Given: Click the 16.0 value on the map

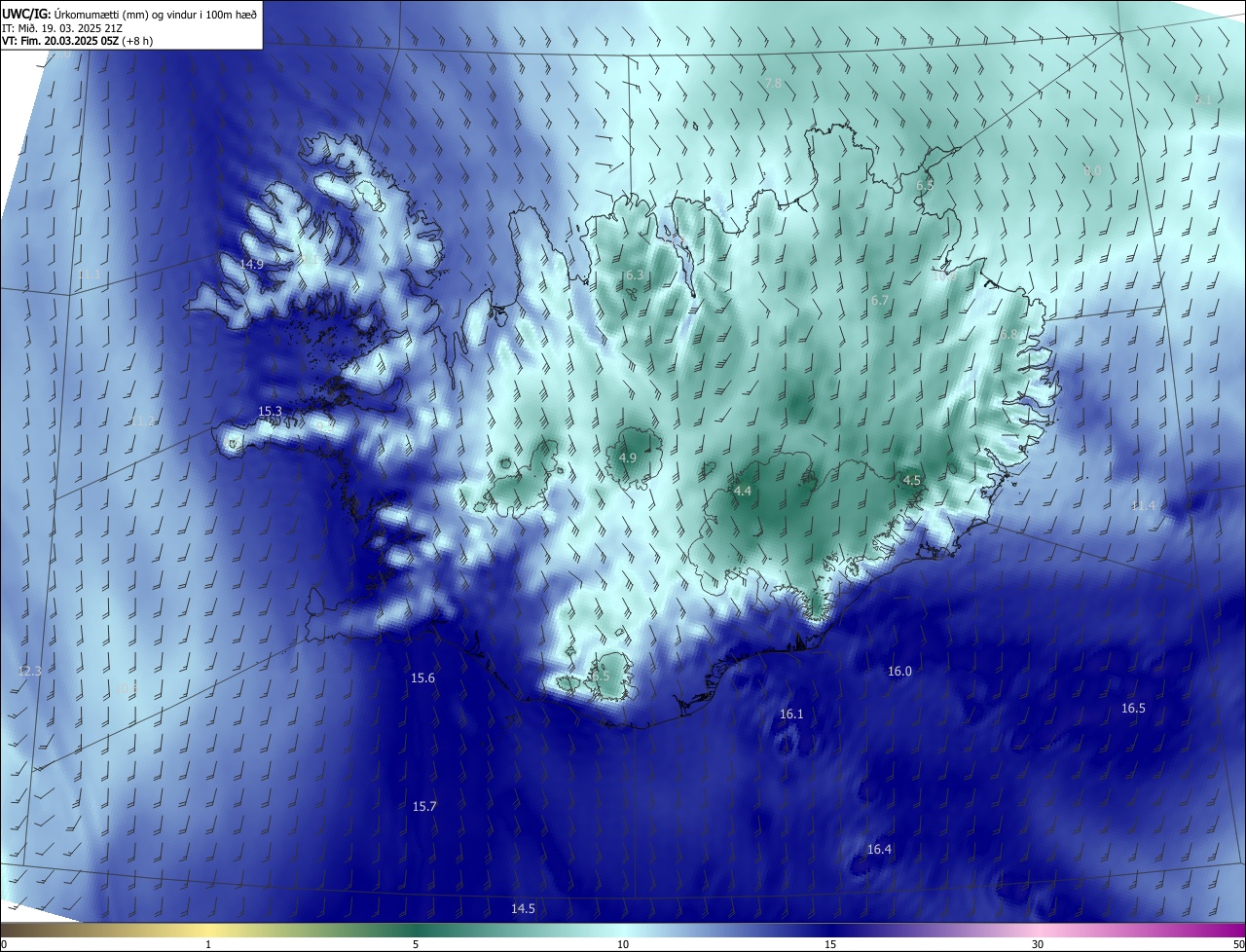Looking at the screenshot, I should (899, 672).
